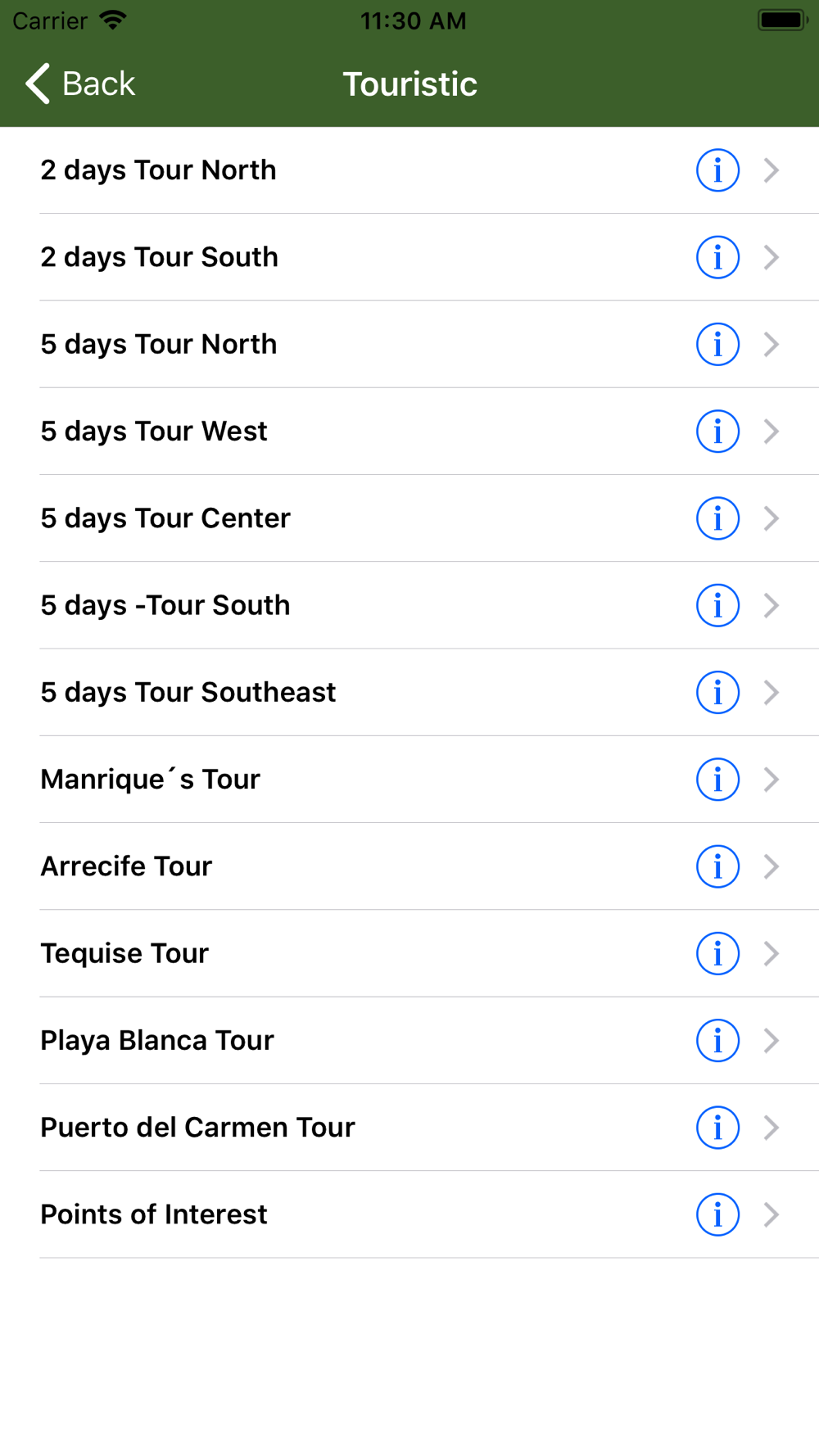Tap info icon beside Manrique's Tour
Image resolution: width=819 pixels, height=1456 pixels.
pyautogui.click(x=717, y=780)
